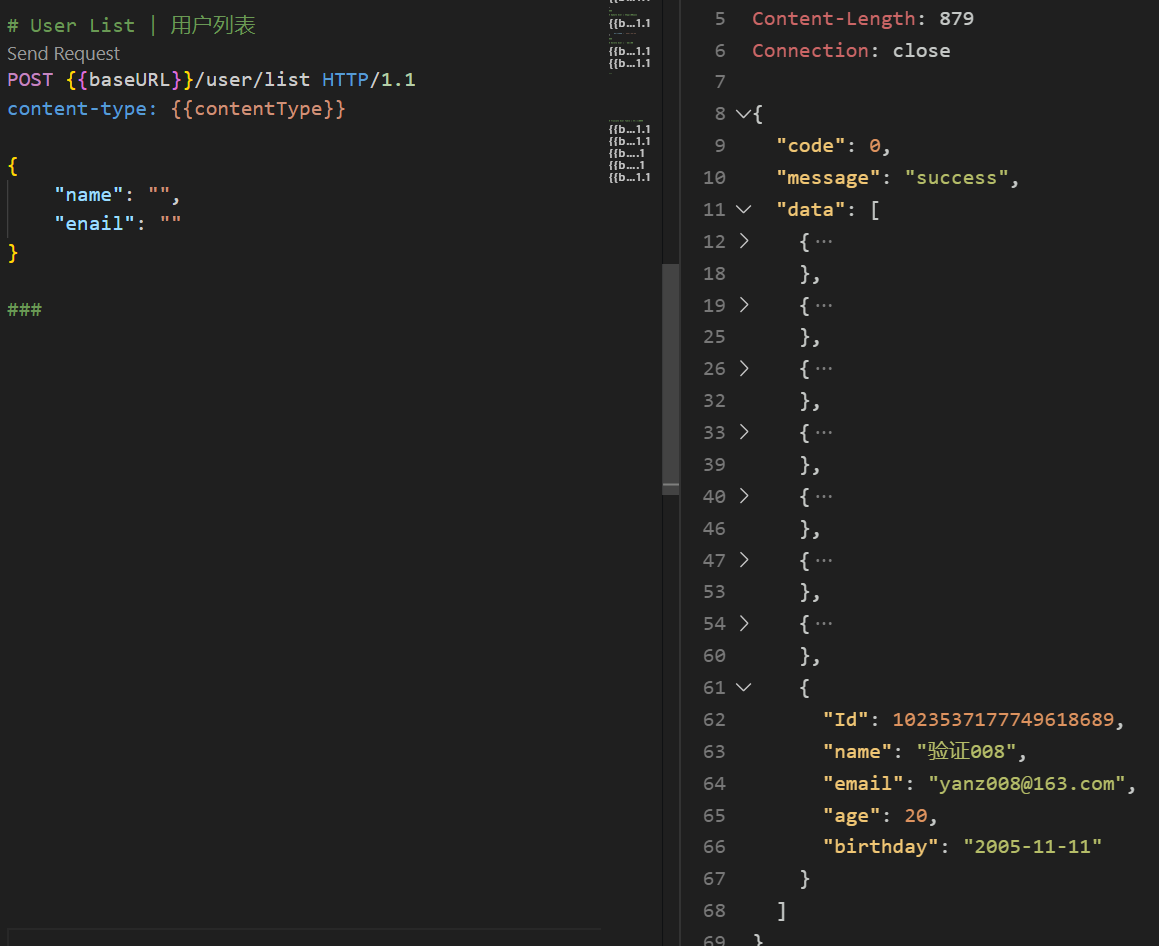Image resolution: width=1159 pixels, height=946 pixels.
Task: Collapse the "data" array fold arrow
Action: (743, 210)
